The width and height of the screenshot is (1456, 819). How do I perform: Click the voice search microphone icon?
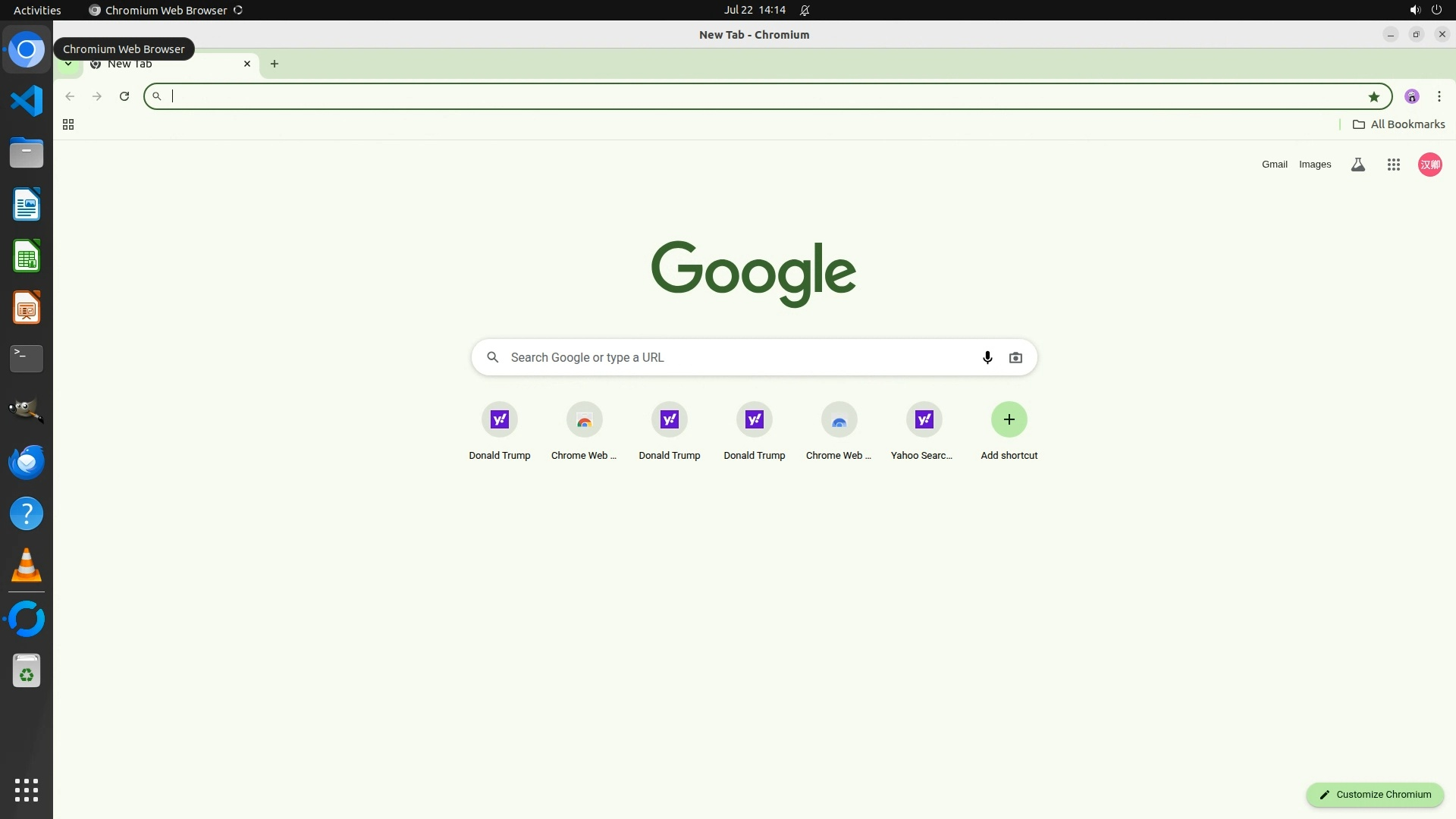(987, 357)
